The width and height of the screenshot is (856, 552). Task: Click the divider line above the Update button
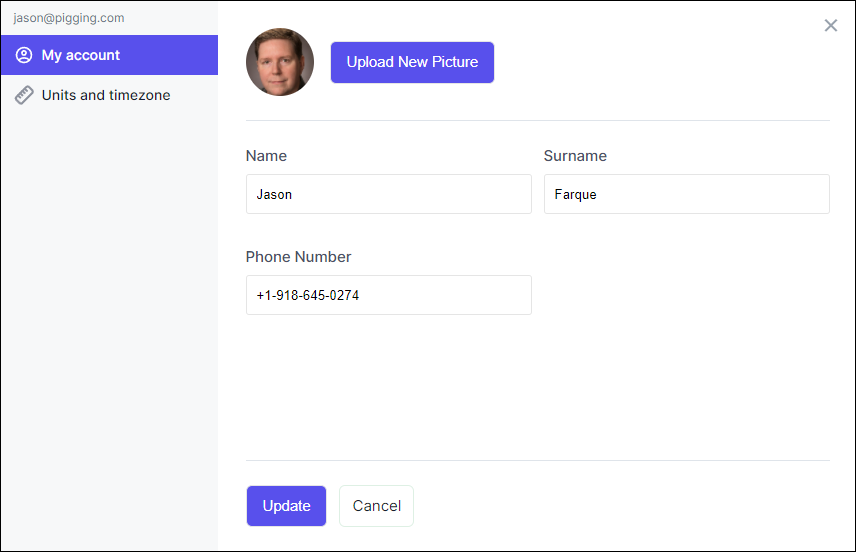537,461
